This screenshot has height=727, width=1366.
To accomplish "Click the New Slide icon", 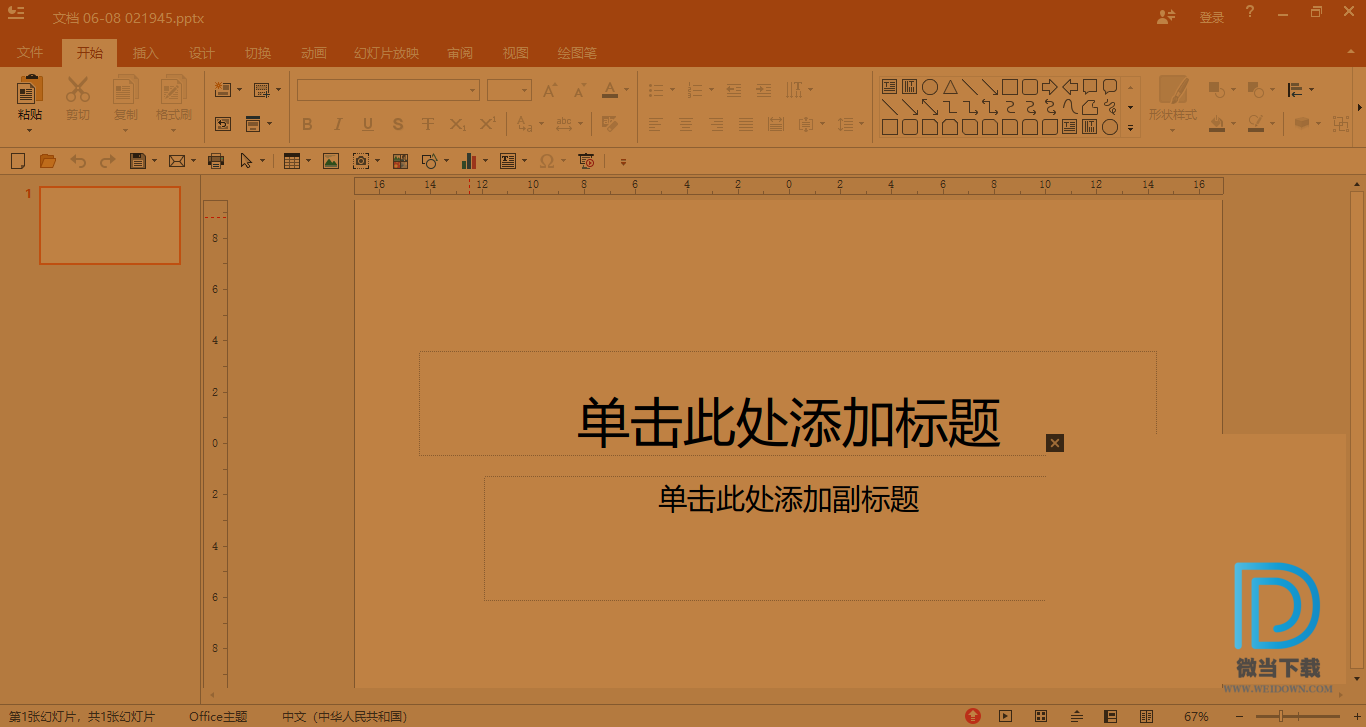I will click(223, 90).
